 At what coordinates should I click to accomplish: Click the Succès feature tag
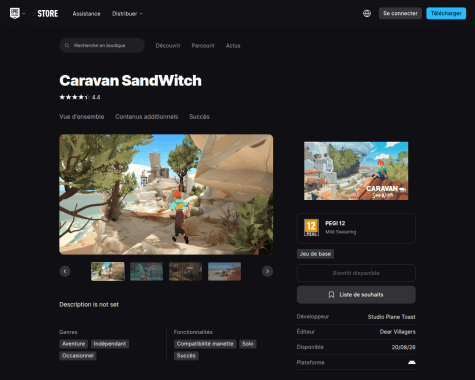(x=186, y=356)
